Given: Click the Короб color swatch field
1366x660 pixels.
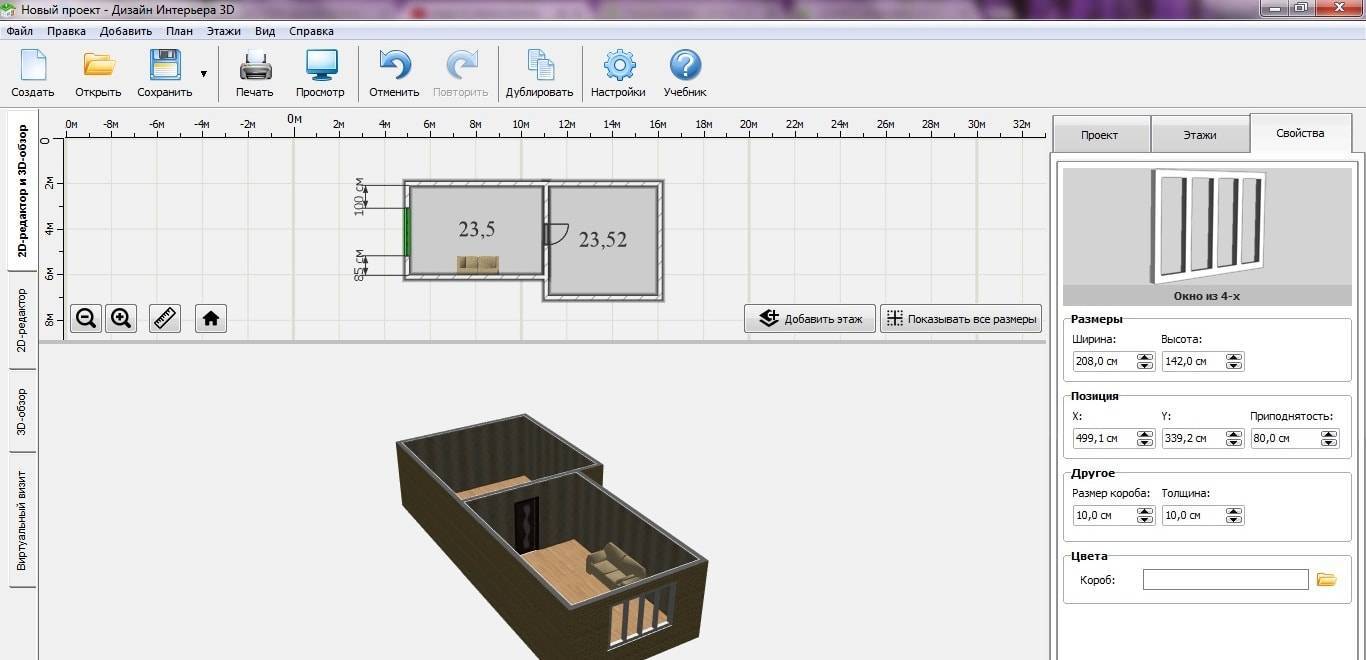Looking at the screenshot, I should [x=1225, y=580].
